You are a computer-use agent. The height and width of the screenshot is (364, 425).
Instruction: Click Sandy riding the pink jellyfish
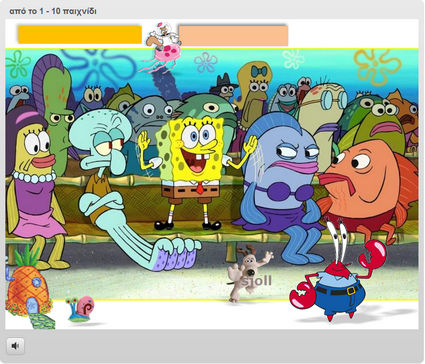click(162, 47)
